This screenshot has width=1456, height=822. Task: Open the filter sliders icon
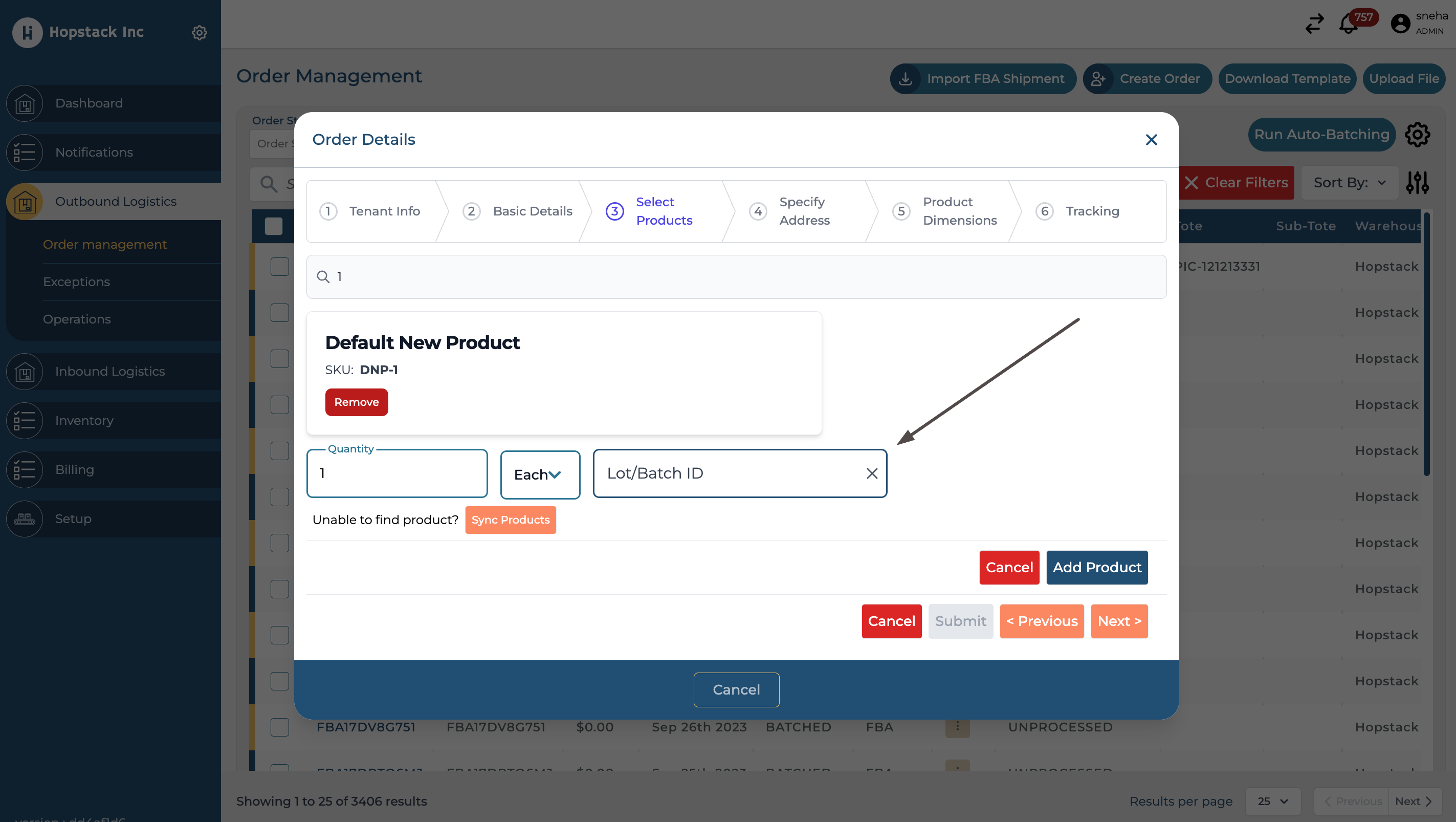(1417, 183)
